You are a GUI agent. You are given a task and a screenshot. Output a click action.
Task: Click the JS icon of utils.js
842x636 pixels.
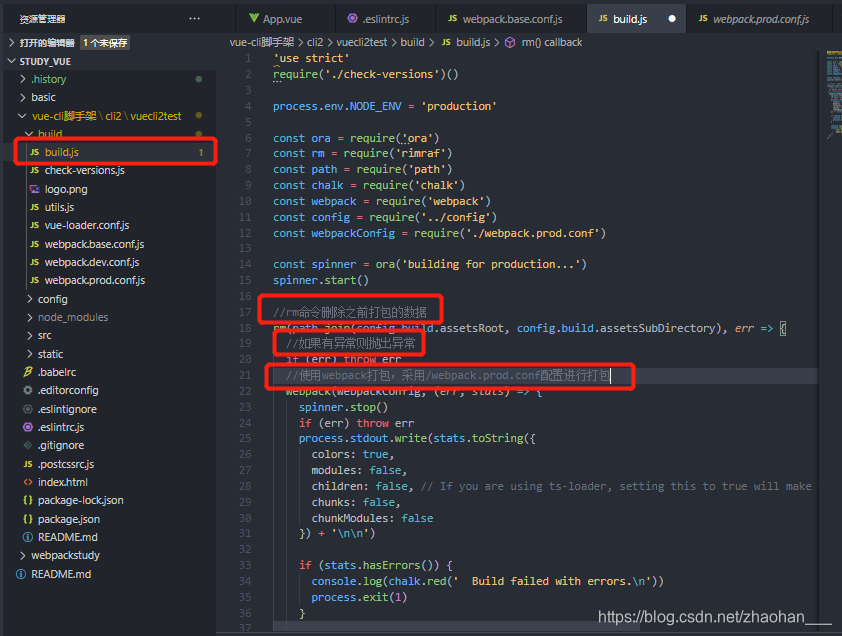point(34,207)
